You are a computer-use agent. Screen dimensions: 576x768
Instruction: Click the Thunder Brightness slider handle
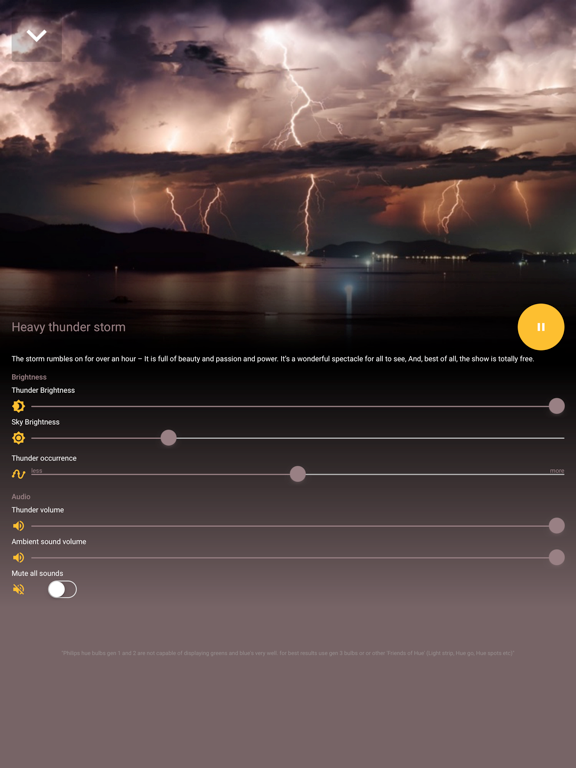[x=556, y=406]
